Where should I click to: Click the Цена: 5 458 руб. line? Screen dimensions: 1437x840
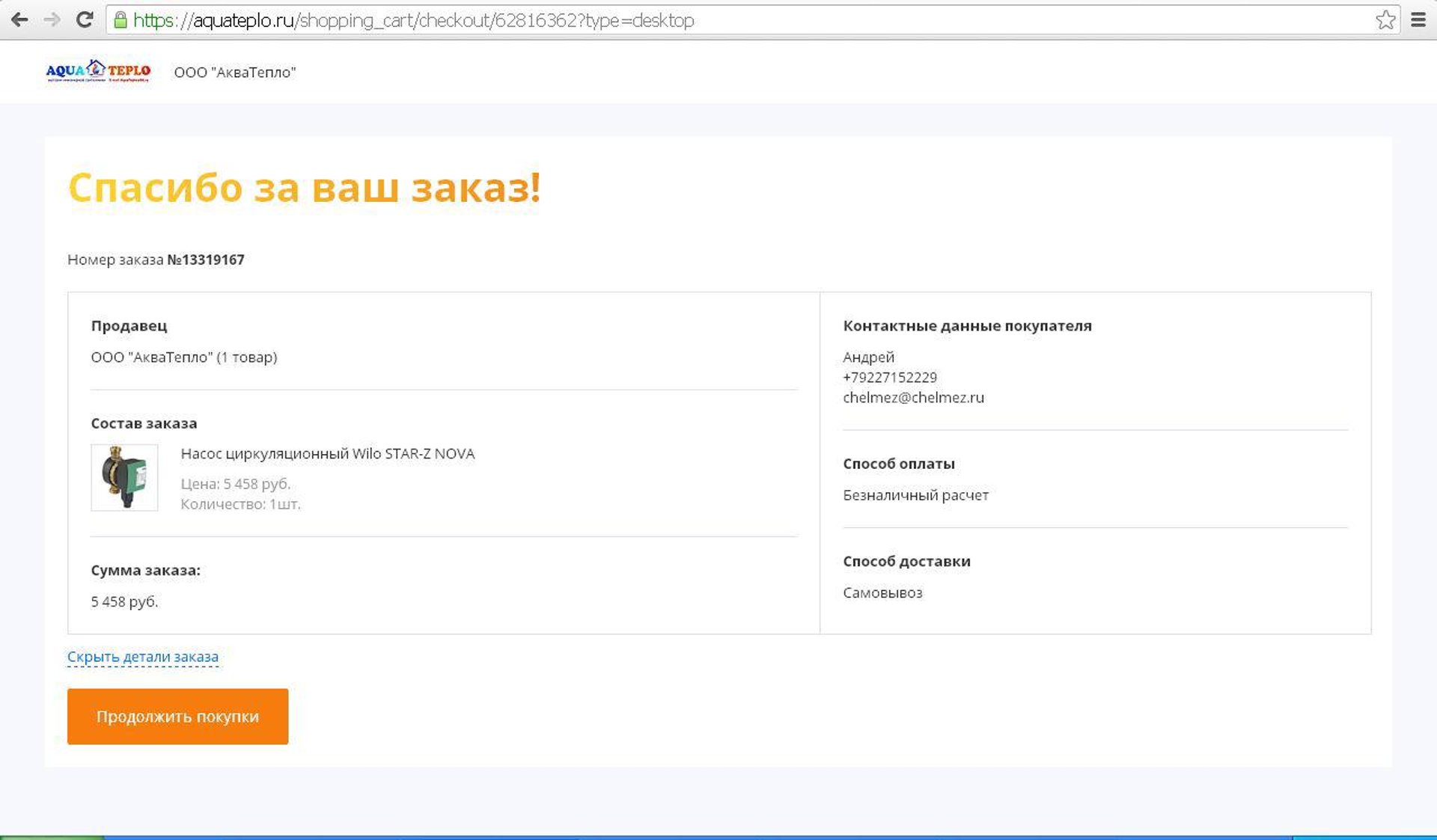tap(236, 484)
